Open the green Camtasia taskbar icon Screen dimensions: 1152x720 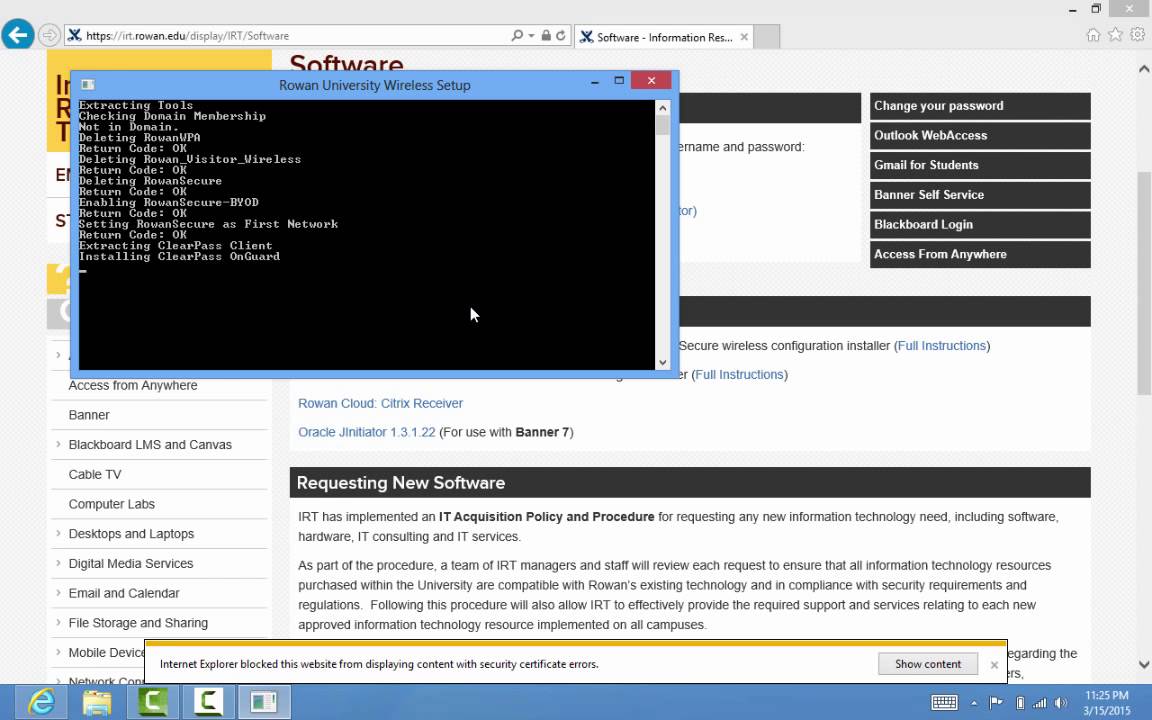[153, 702]
